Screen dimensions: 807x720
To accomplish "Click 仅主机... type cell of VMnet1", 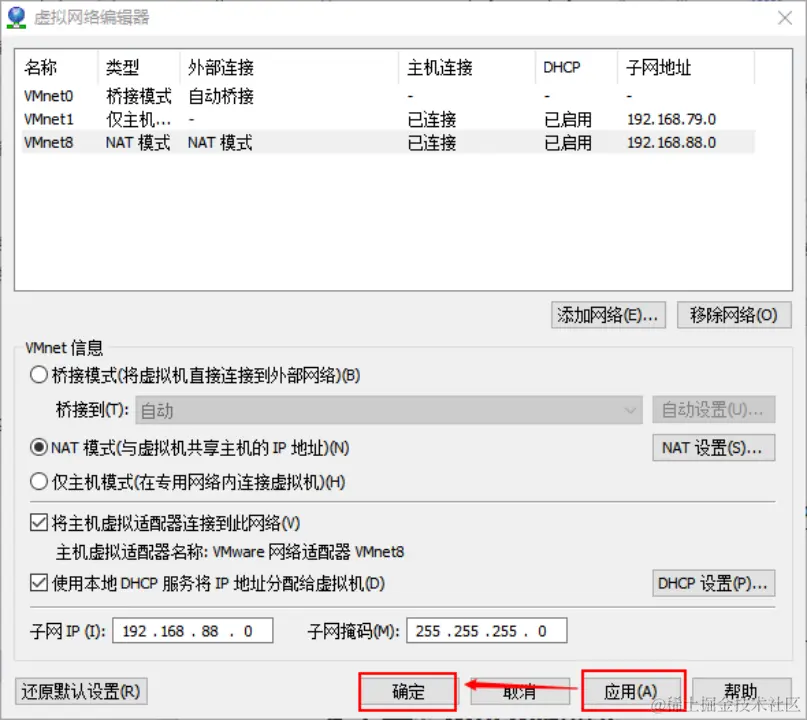I will tap(138, 119).
